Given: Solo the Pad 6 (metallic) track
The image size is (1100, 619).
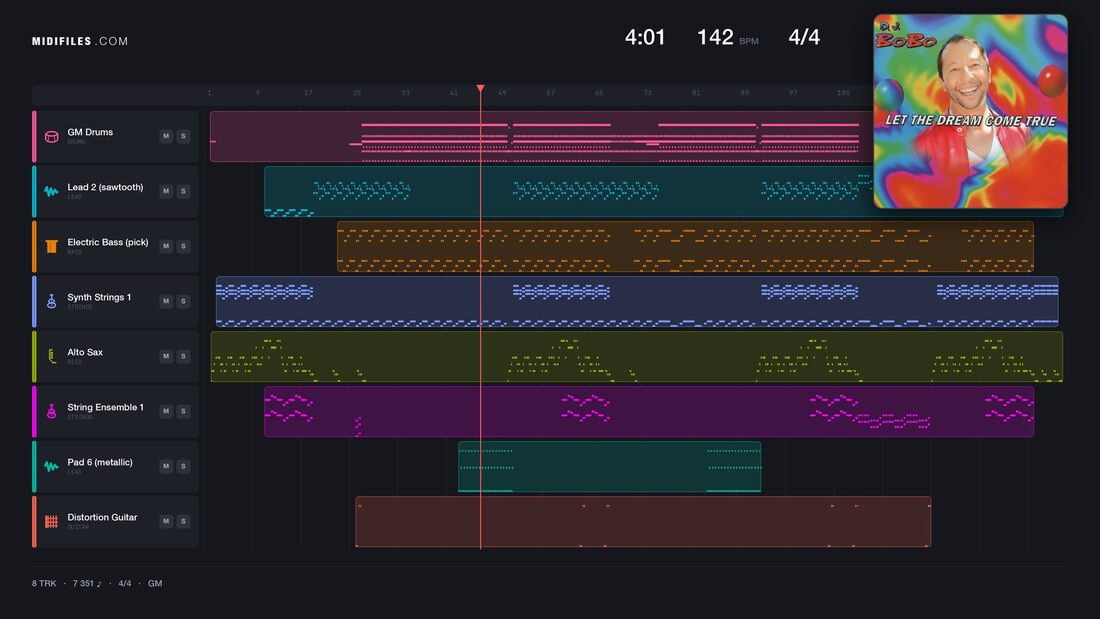Looking at the screenshot, I should coord(183,466).
